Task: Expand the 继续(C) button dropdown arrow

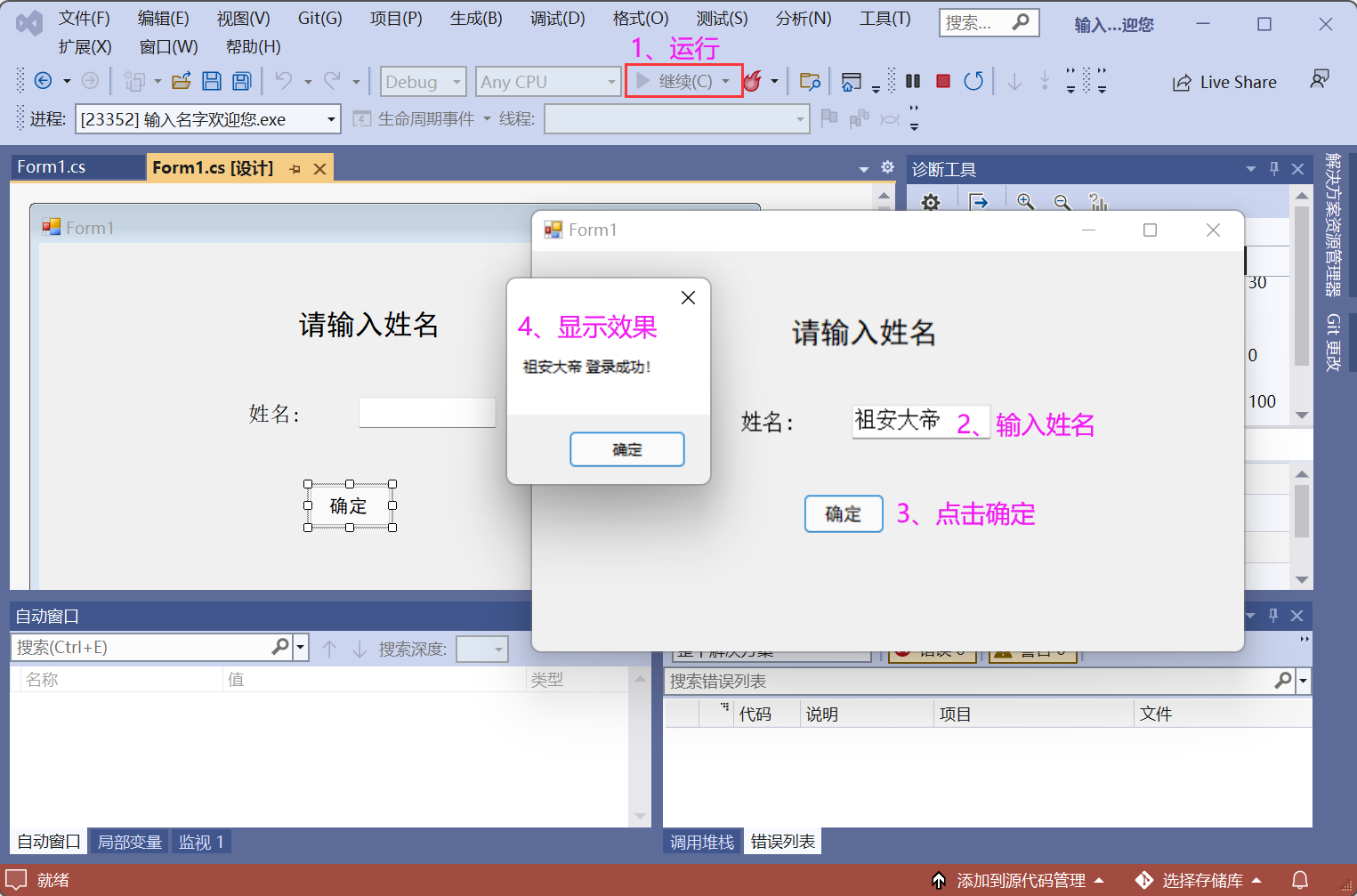Action: tap(726, 82)
